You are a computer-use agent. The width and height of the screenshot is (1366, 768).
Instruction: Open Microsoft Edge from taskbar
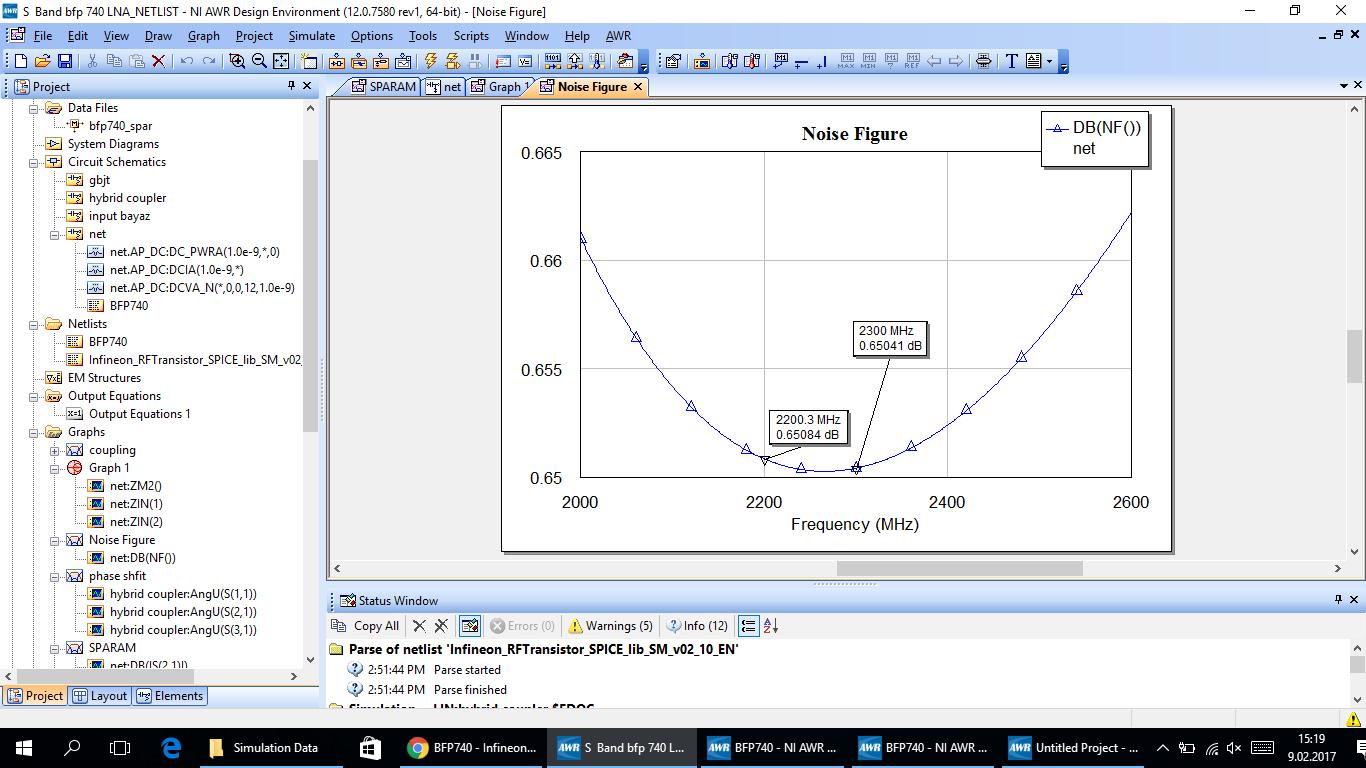point(171,747)
